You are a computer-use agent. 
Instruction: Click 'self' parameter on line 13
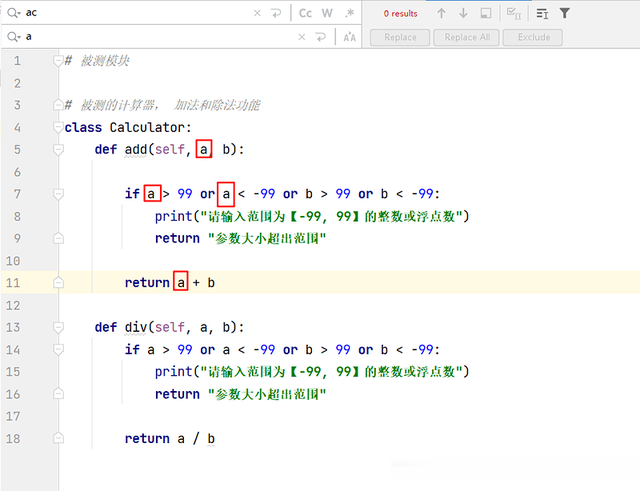[170, 327]
